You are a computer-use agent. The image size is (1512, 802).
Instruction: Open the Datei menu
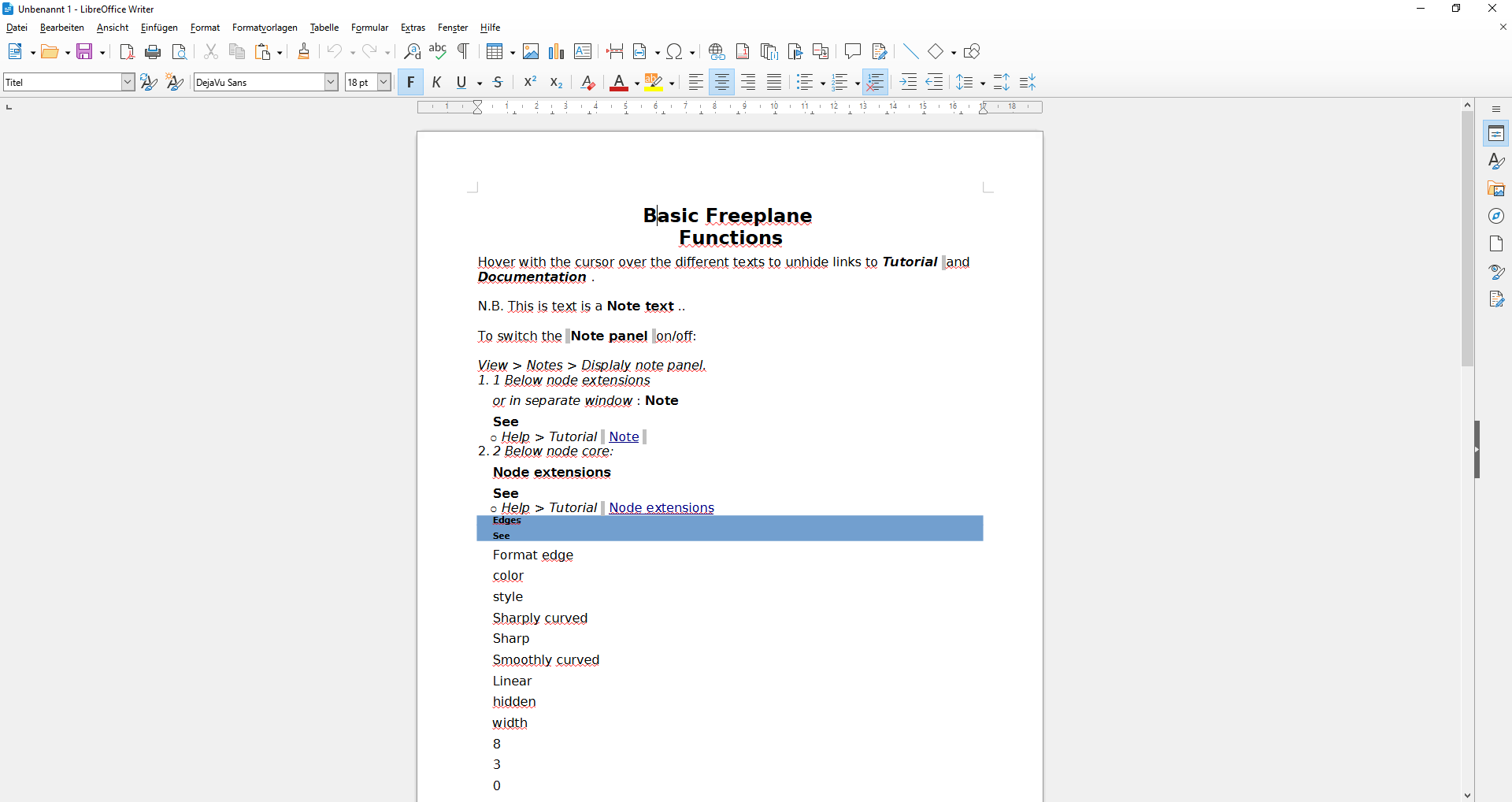(x=17, y=28)
